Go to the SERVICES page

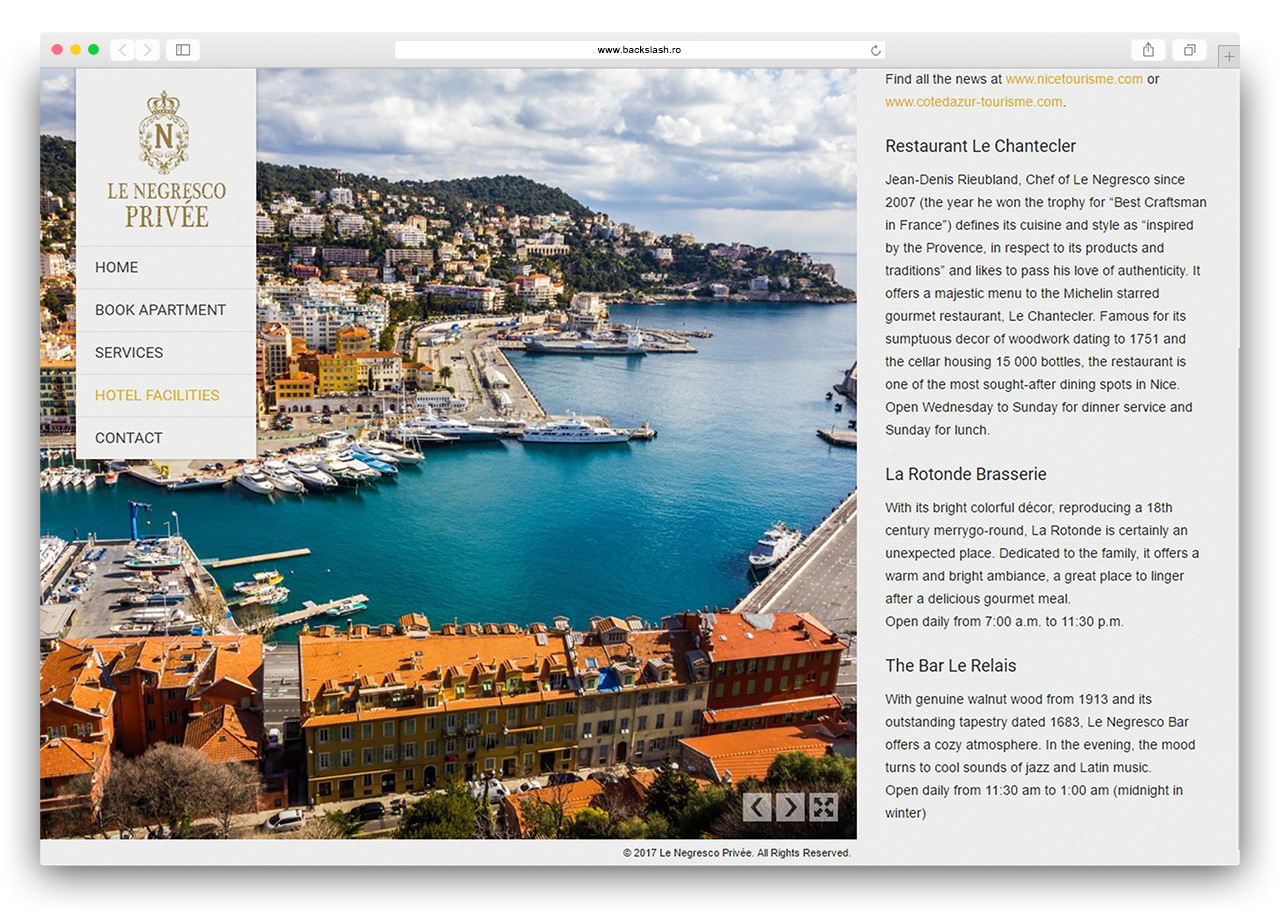point(166,353)
